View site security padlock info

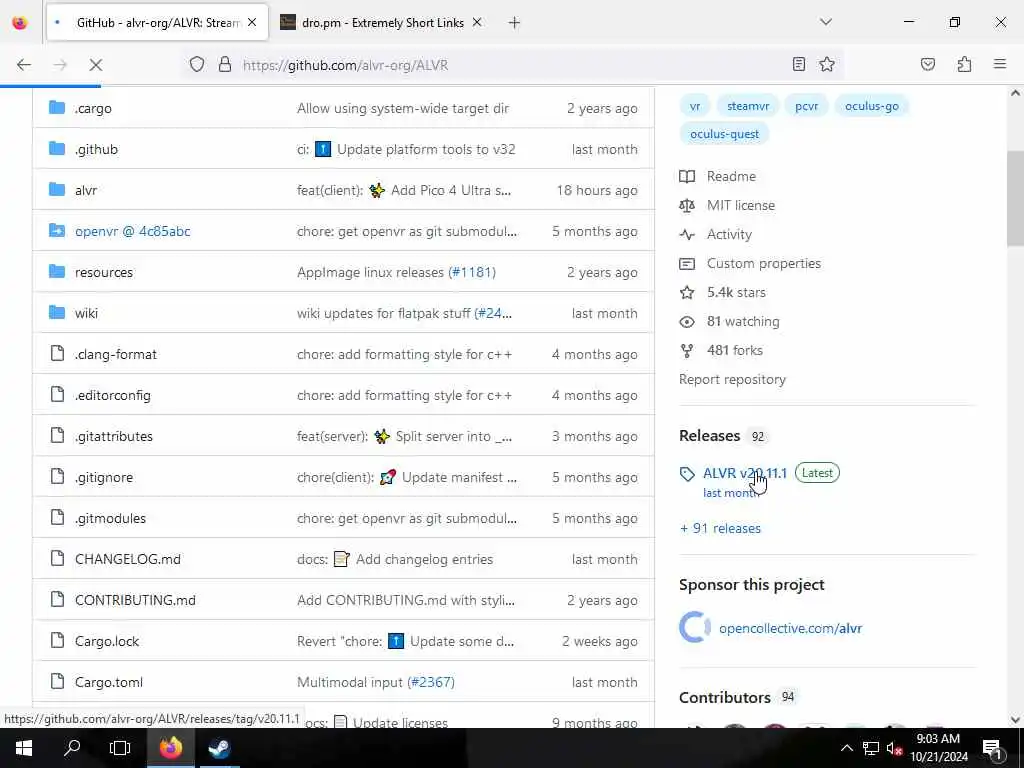point(225,65)
